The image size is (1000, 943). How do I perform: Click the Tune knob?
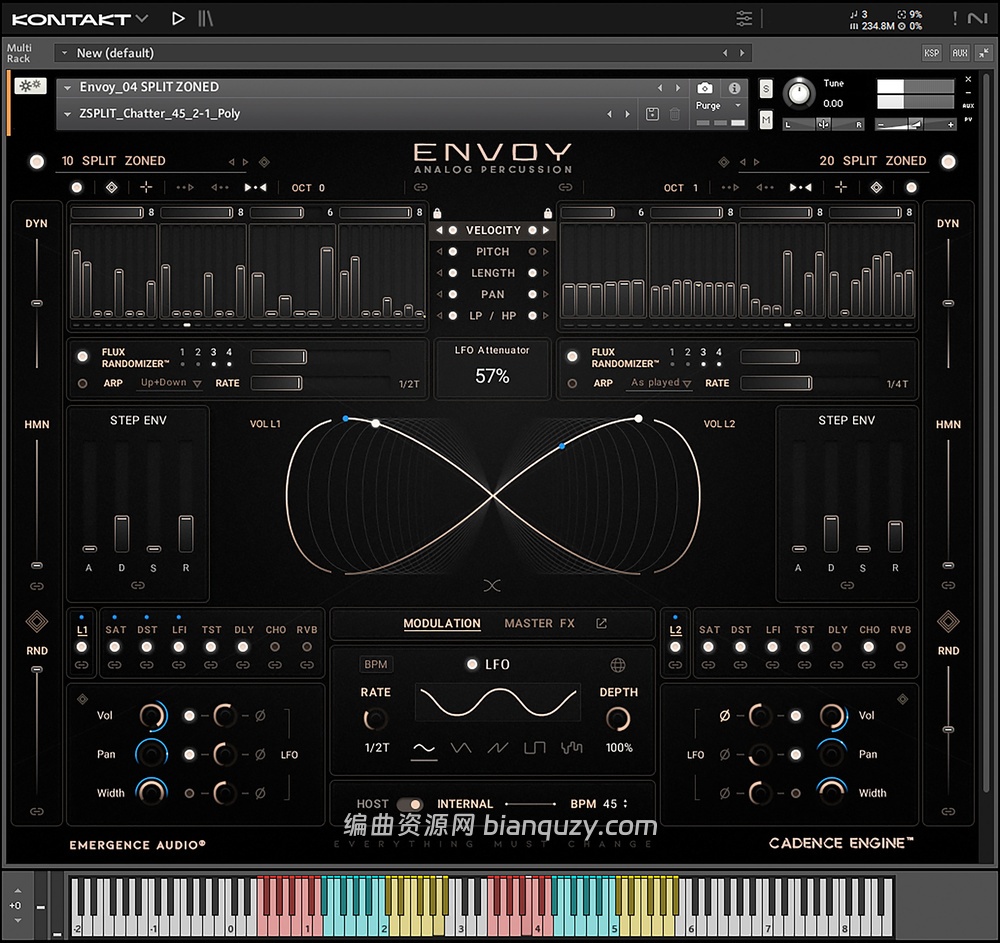[x=799, y=94]
